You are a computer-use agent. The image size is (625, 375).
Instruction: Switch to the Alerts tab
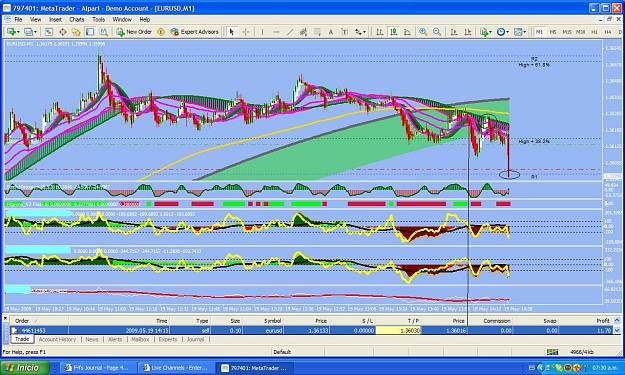(115, 340)
